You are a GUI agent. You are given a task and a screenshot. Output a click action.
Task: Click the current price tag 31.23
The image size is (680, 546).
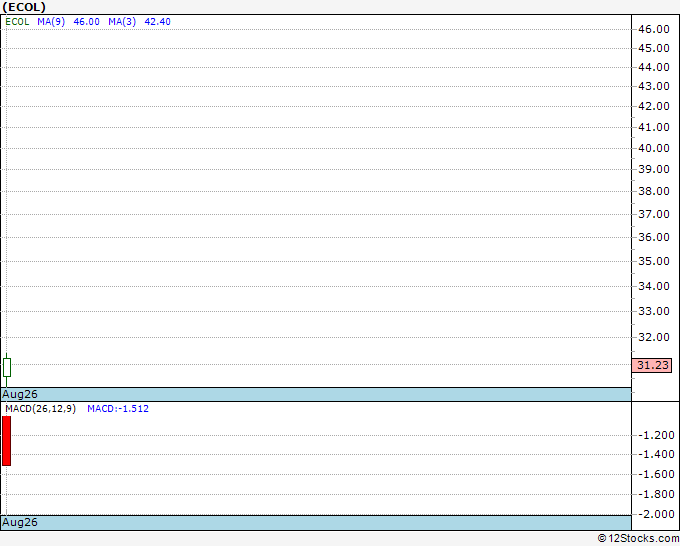point(652,365)
